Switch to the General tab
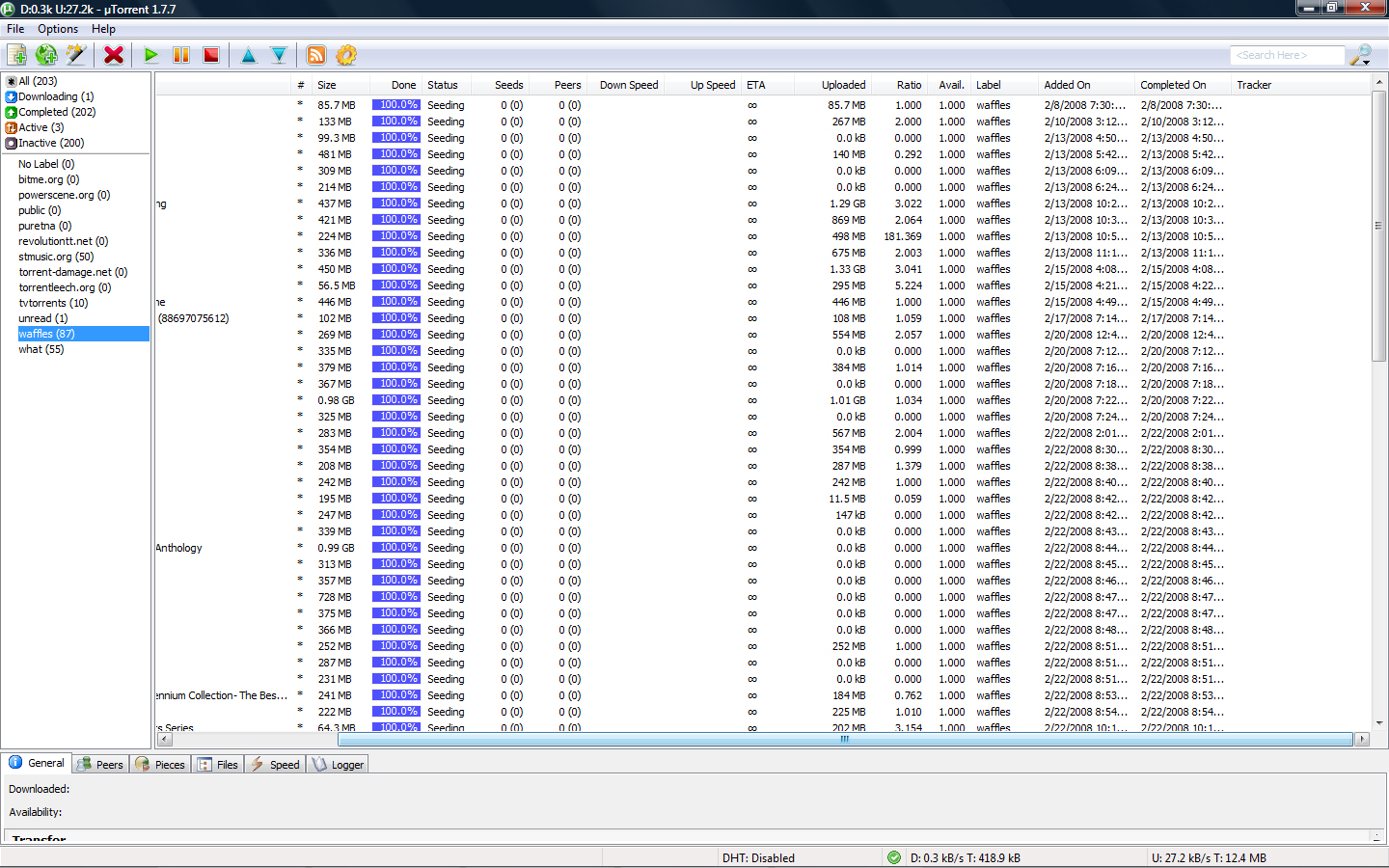 click(37, 763)
